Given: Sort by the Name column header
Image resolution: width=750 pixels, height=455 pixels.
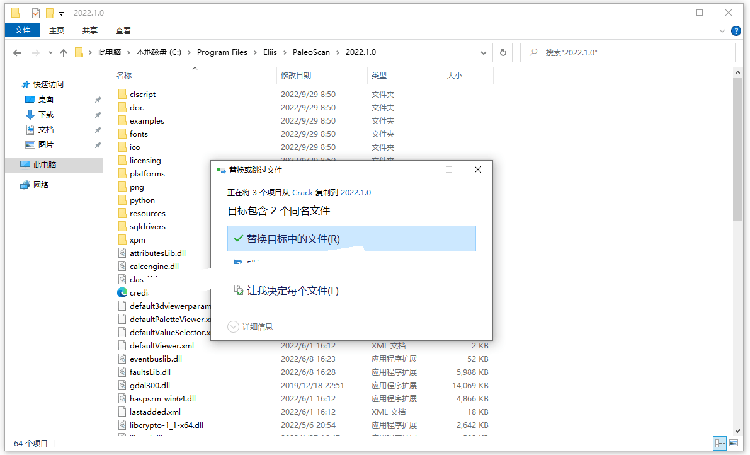Looking at the screenshot, I should 124,76.
